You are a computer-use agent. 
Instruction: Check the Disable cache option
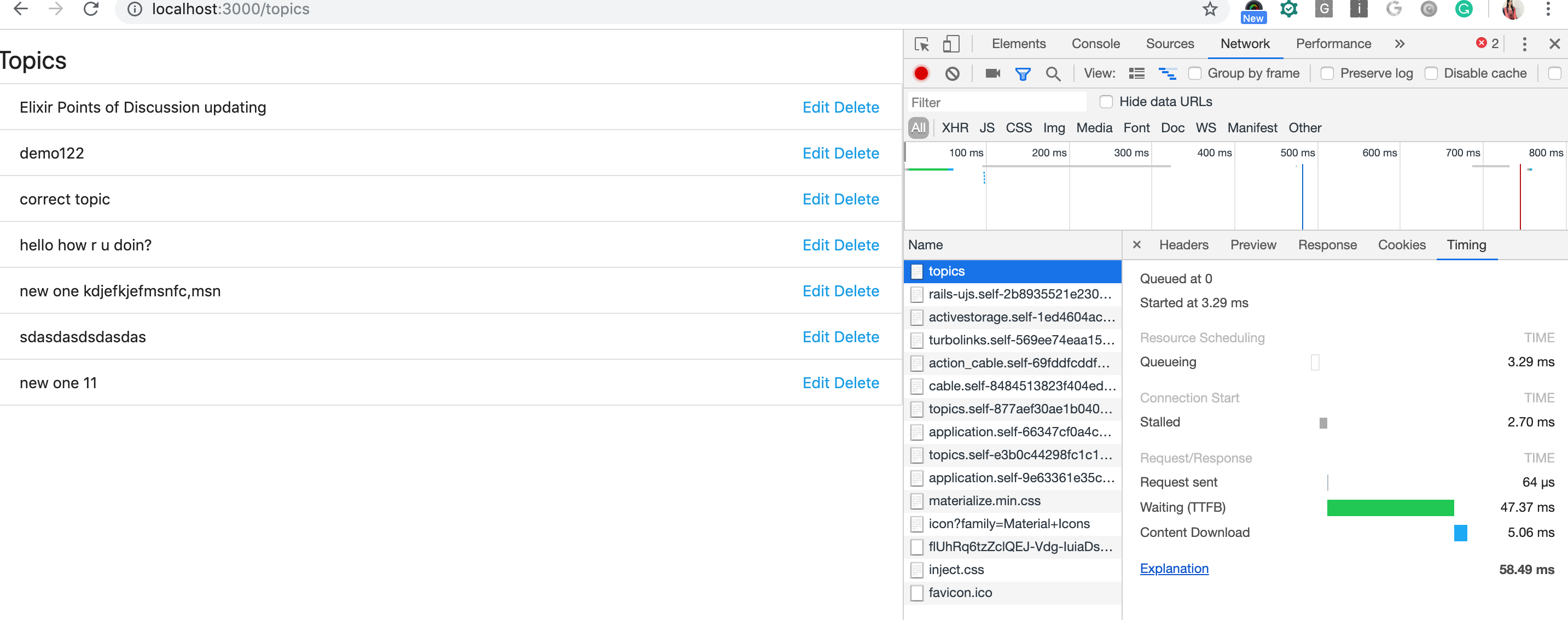pyautogui.click(x=1431, y=74)
